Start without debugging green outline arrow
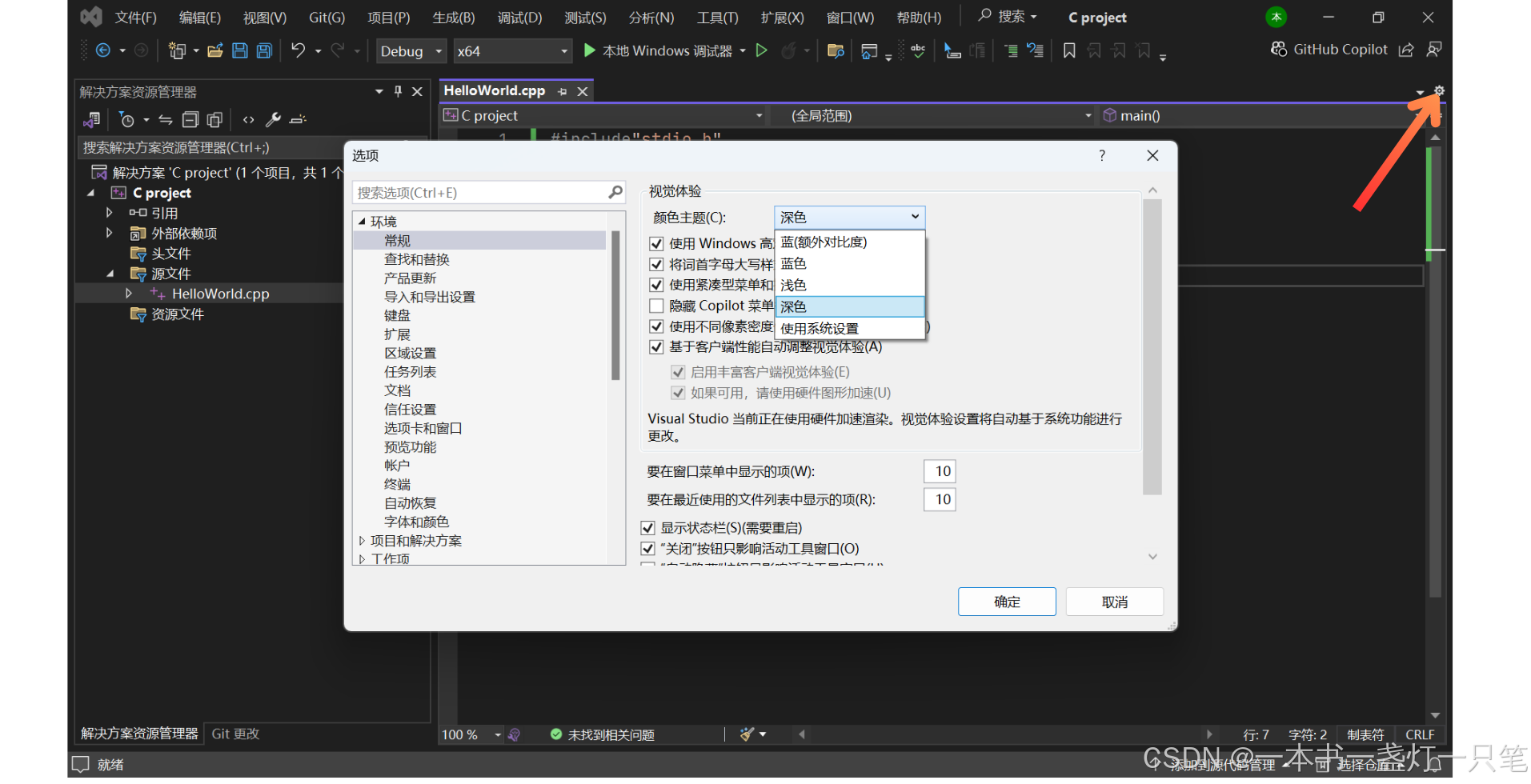Image resolution: width=1531 pixels, height=784 pixels. point(762,50)
